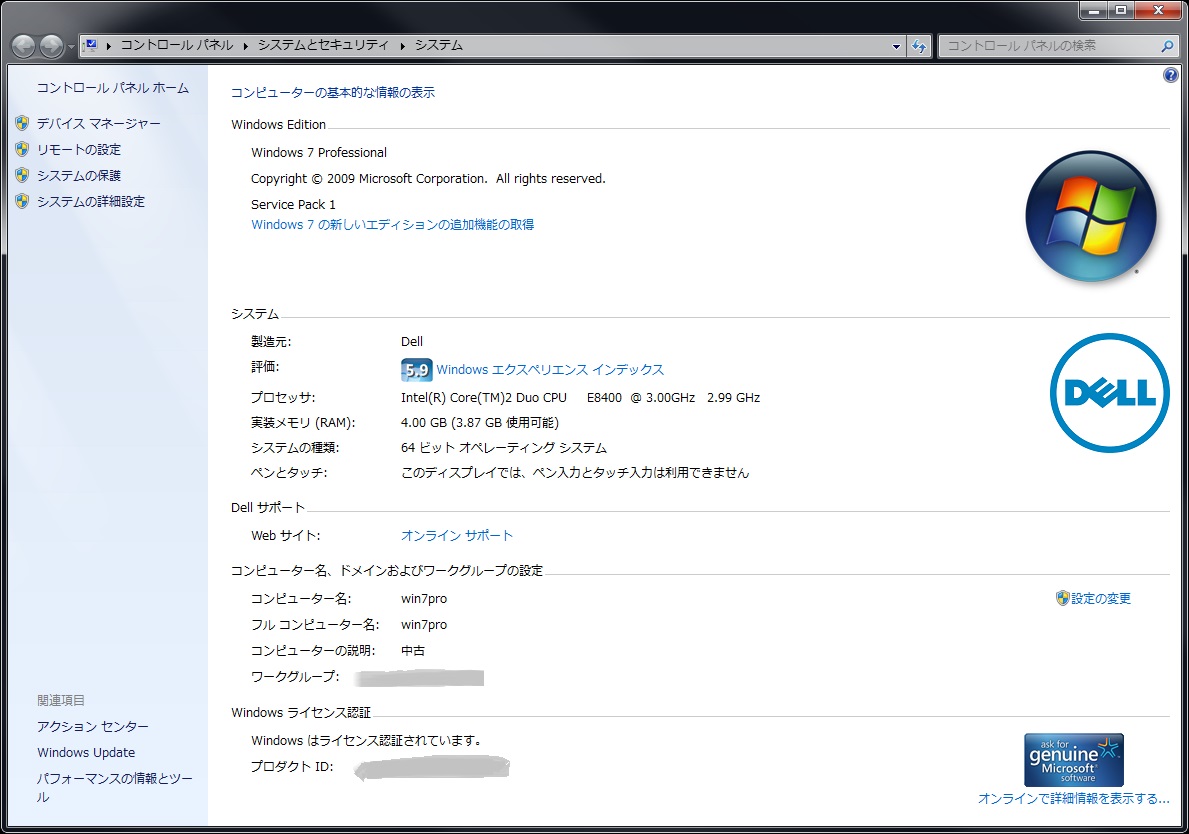
Task: Select システムとセキュリティ breadcrumb
Action: pos(323,45)
